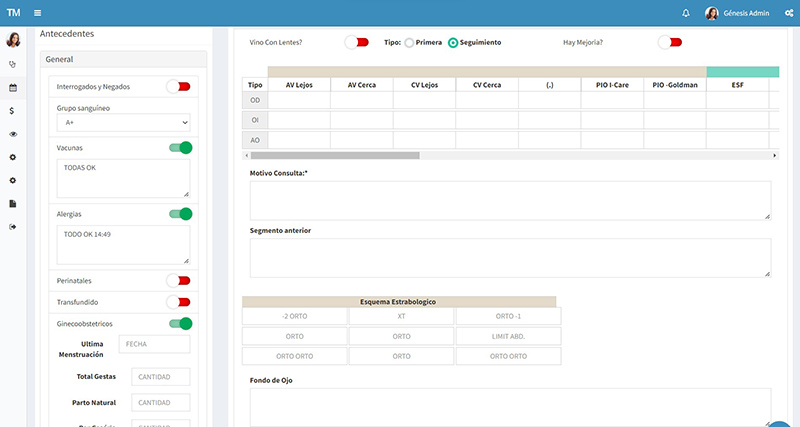Click the XT schema field

click(x=402, y=316)
